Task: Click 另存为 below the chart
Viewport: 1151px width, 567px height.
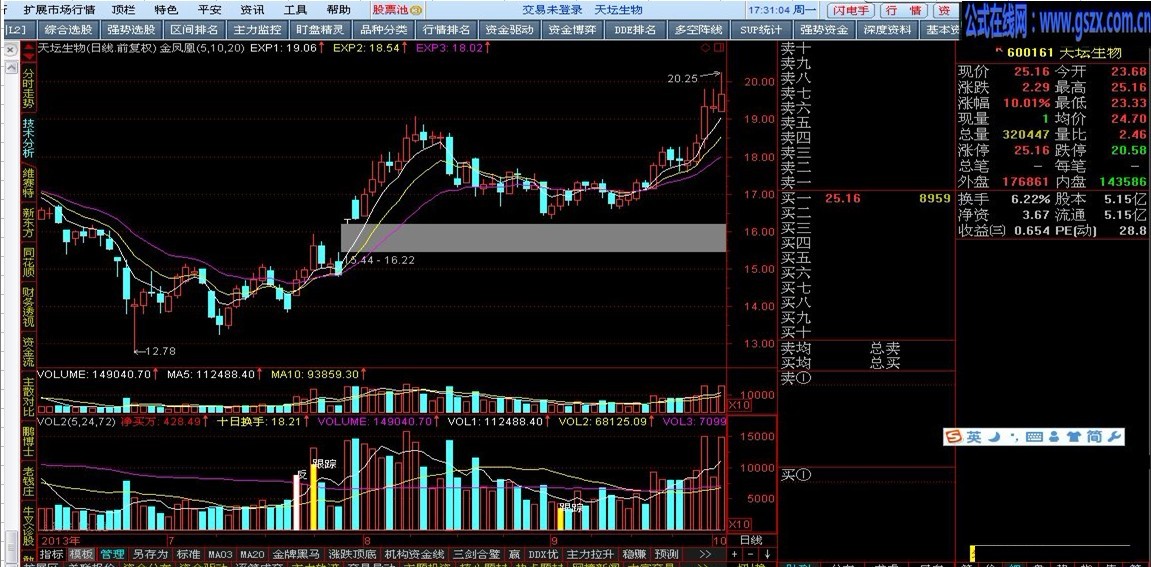Action: click(x=150, y=554)
